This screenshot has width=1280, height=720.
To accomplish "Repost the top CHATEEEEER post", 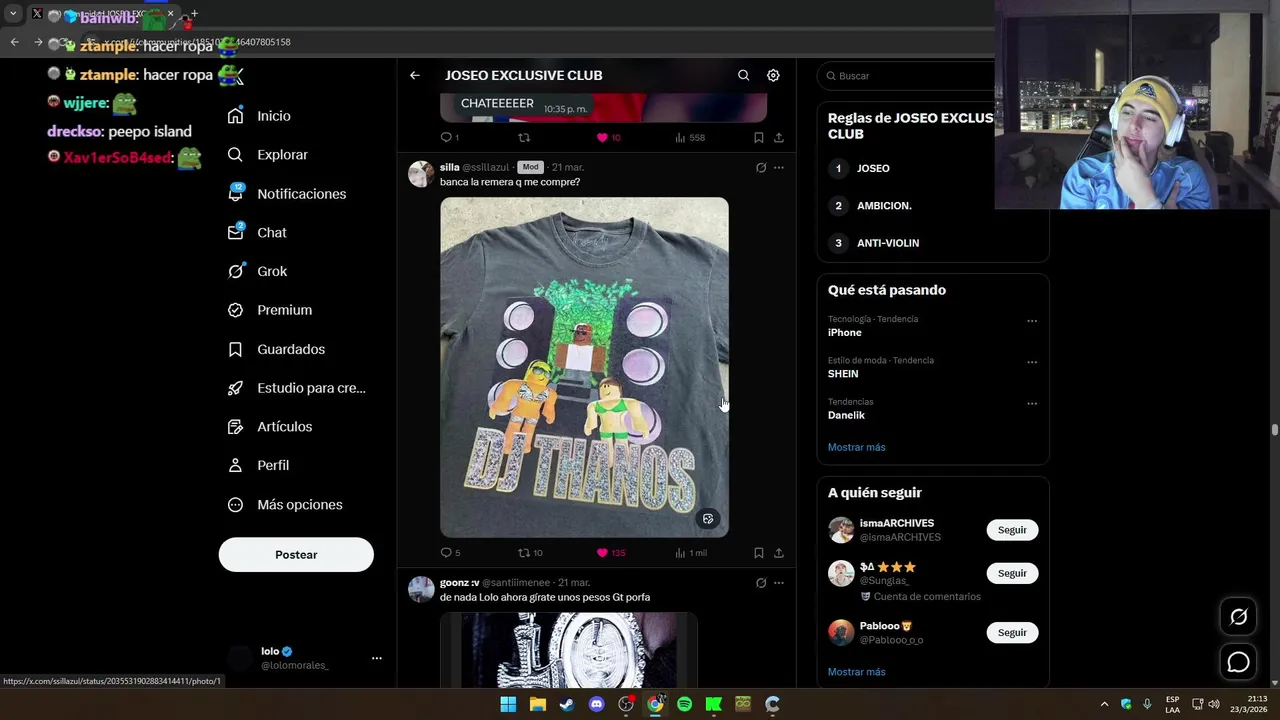I will [524, 138].
